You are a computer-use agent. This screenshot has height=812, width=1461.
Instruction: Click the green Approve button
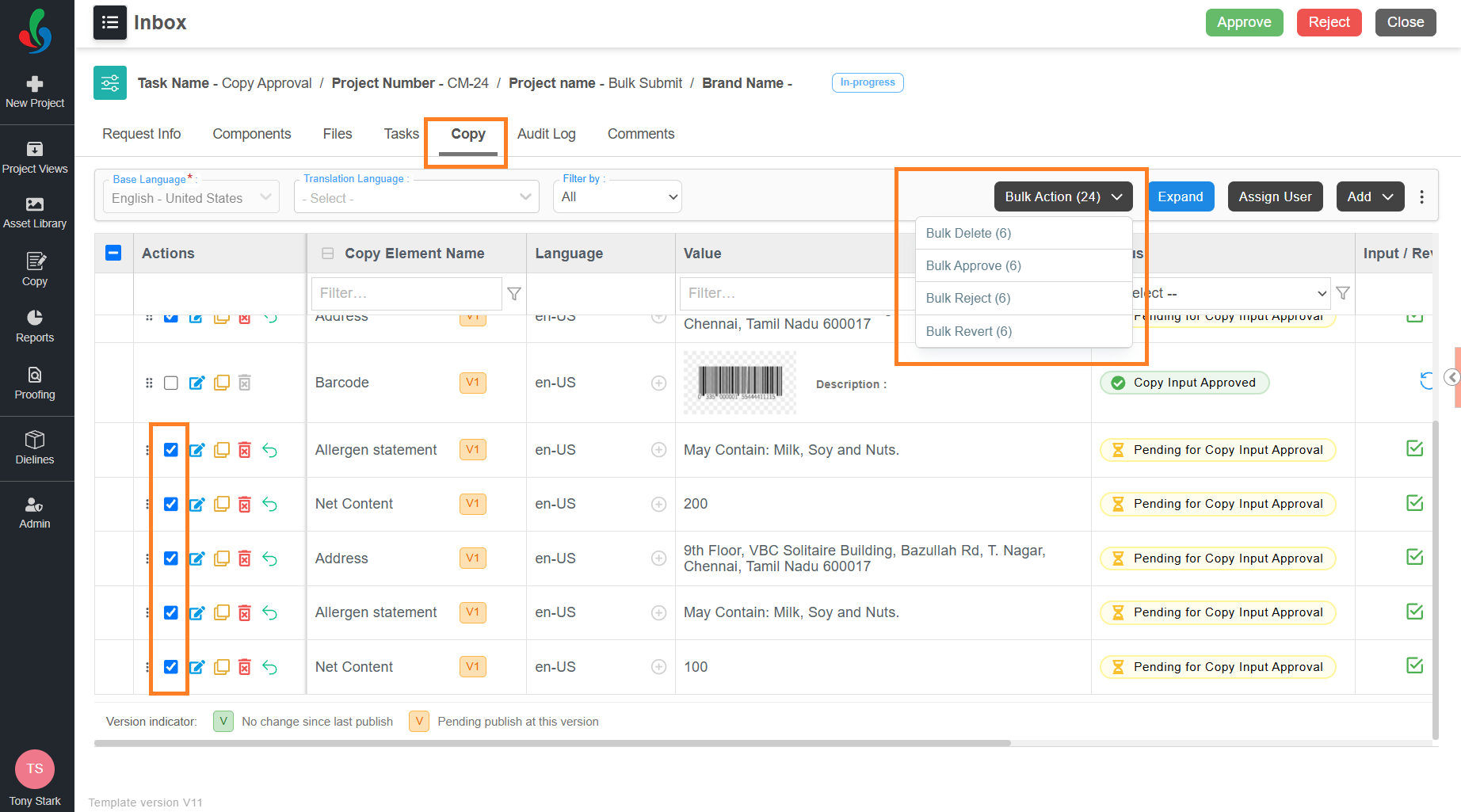tap(1244, 22)
